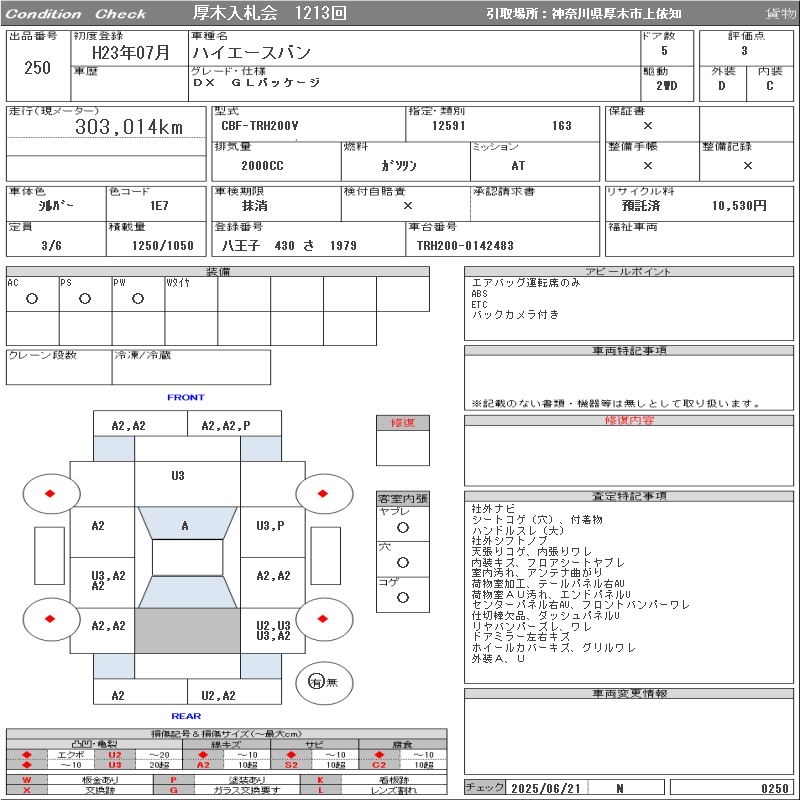Click the appeal point エアバッグ運転席のみ
The height and width of the screenshot is (800, 800).
[526, 283]
